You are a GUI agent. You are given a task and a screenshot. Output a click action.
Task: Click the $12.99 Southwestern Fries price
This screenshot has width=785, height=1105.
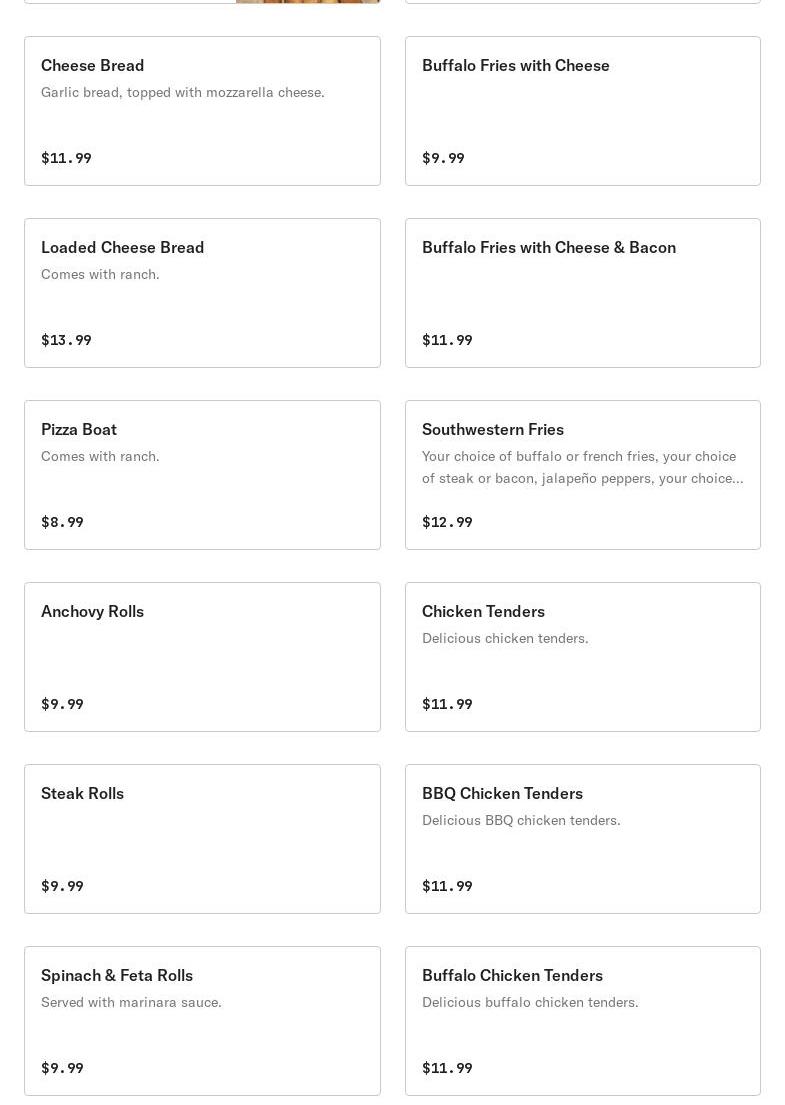click(447, 521)
